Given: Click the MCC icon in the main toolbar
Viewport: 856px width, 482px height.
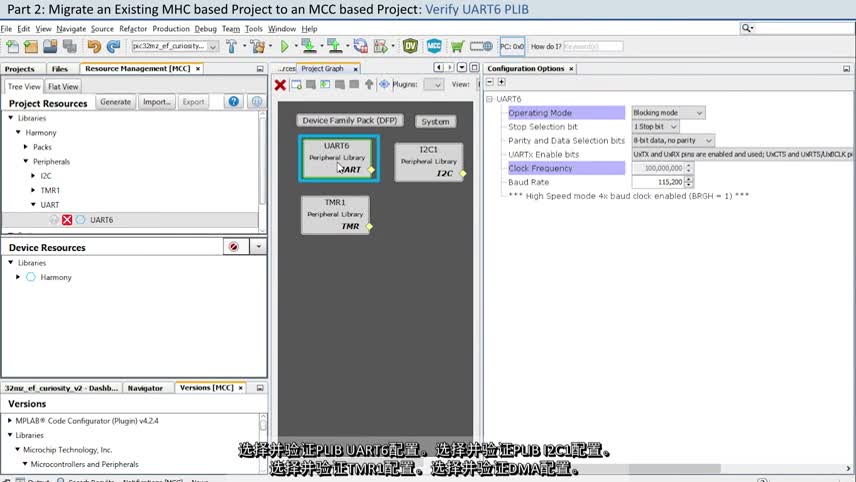Looking at the screenshot, I should [434, 46].
